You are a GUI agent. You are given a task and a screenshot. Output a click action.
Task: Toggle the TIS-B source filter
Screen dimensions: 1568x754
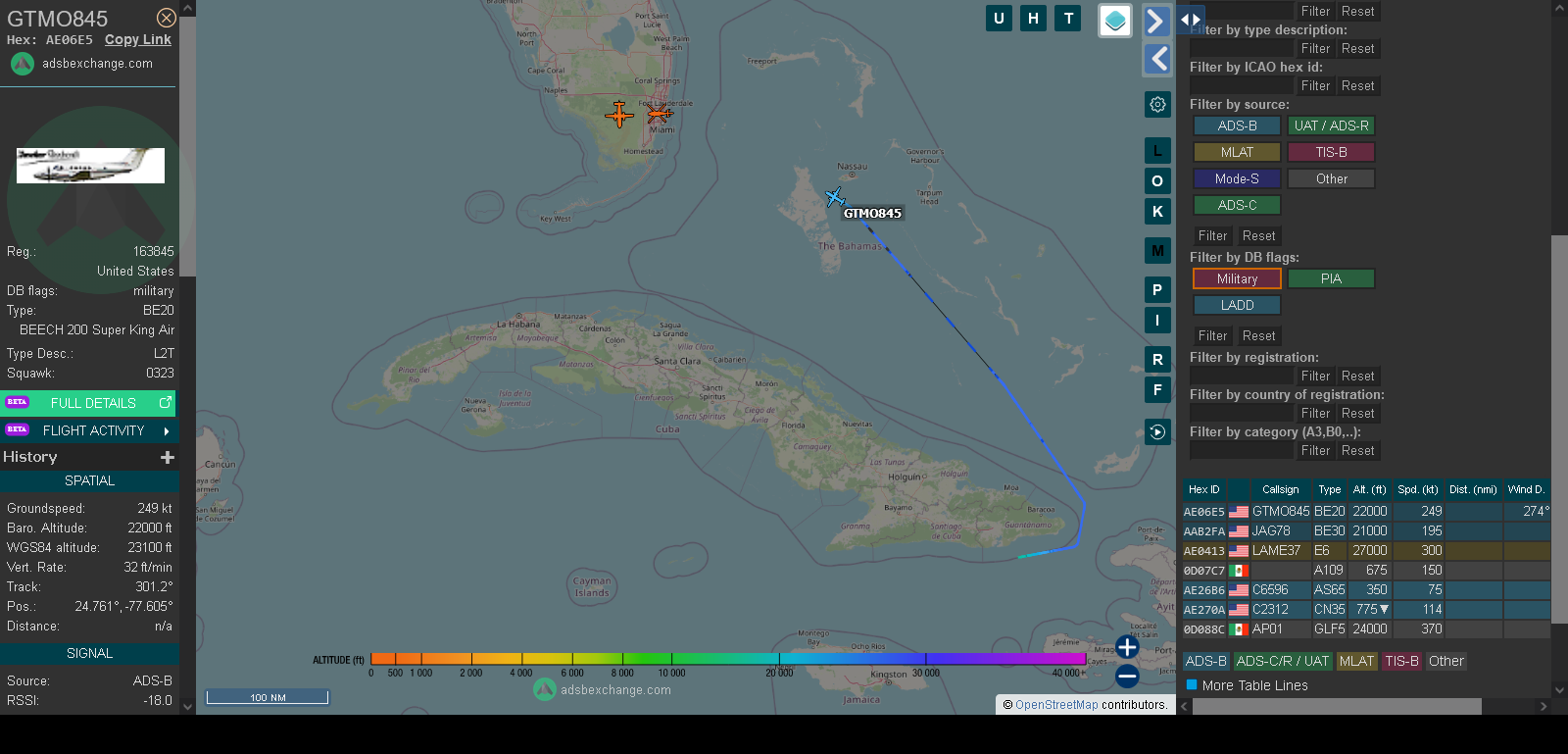[1331, 152]
